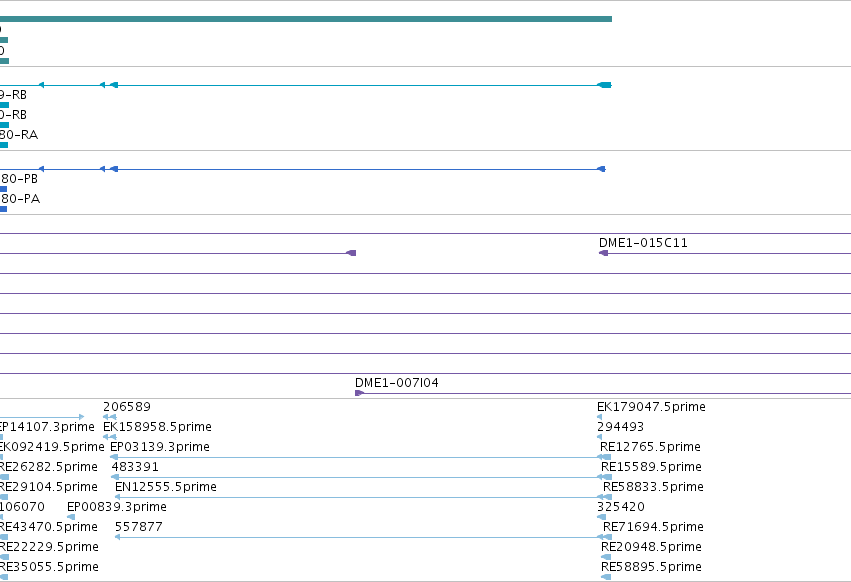Select the RE58833.5prime label
This screenshot has height=582, width=851.
coord(653,487)
